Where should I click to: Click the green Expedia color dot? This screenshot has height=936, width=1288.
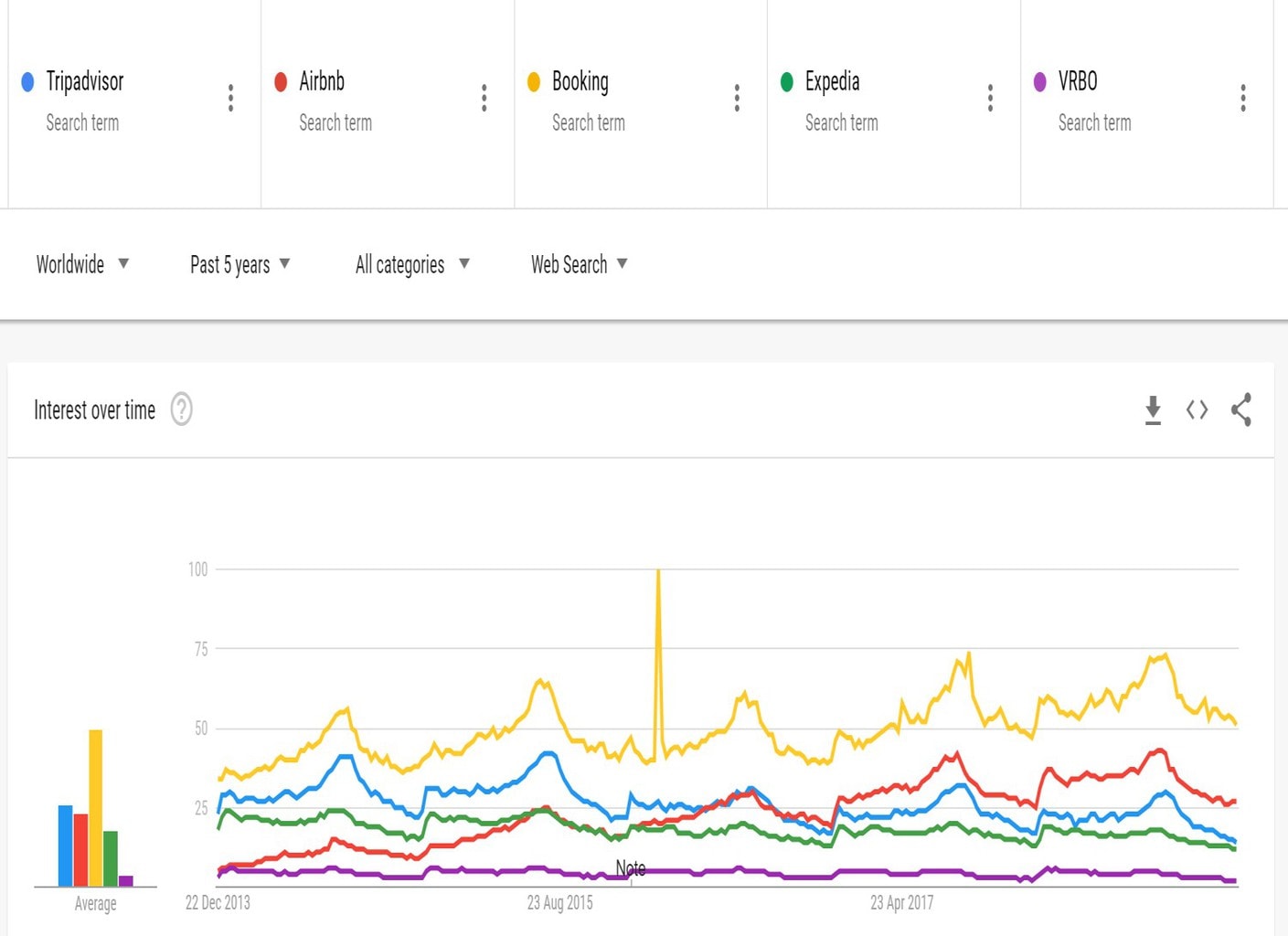(786, 82)
